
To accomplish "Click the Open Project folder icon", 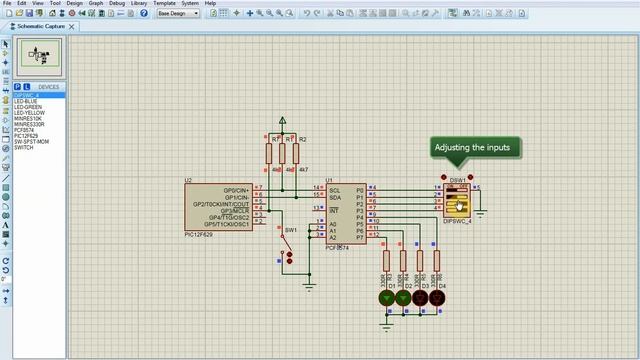I will (19, 13).
